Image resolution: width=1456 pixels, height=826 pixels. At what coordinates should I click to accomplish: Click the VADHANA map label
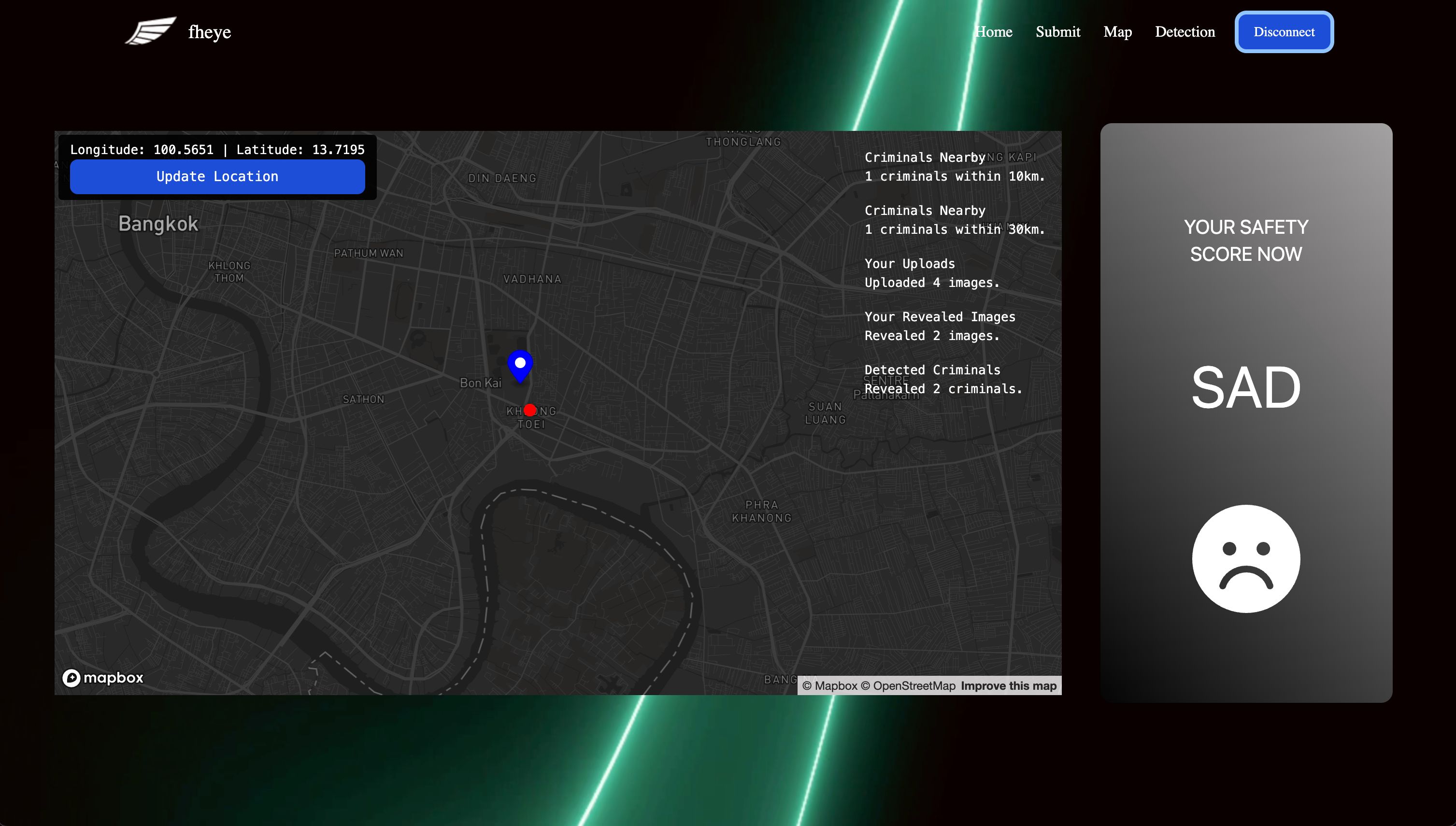click(x=532, y=279)
